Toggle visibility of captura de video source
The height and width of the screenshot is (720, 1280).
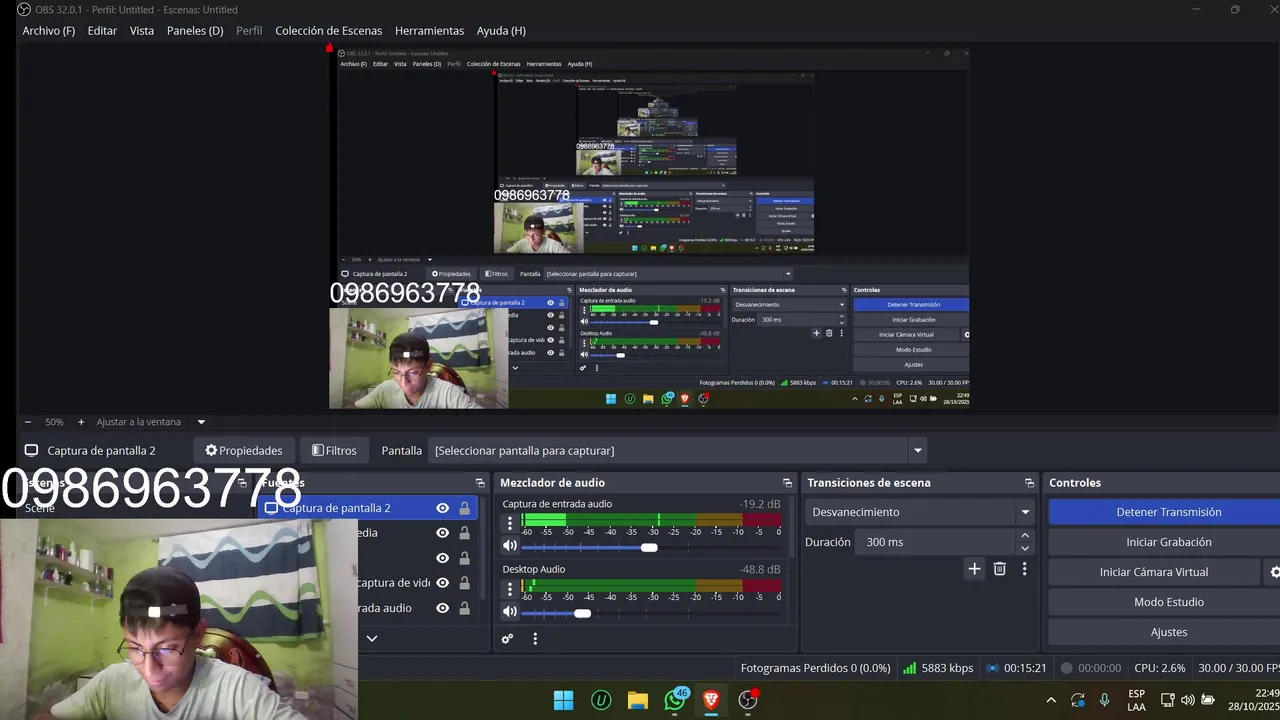[x=442, y=583]
